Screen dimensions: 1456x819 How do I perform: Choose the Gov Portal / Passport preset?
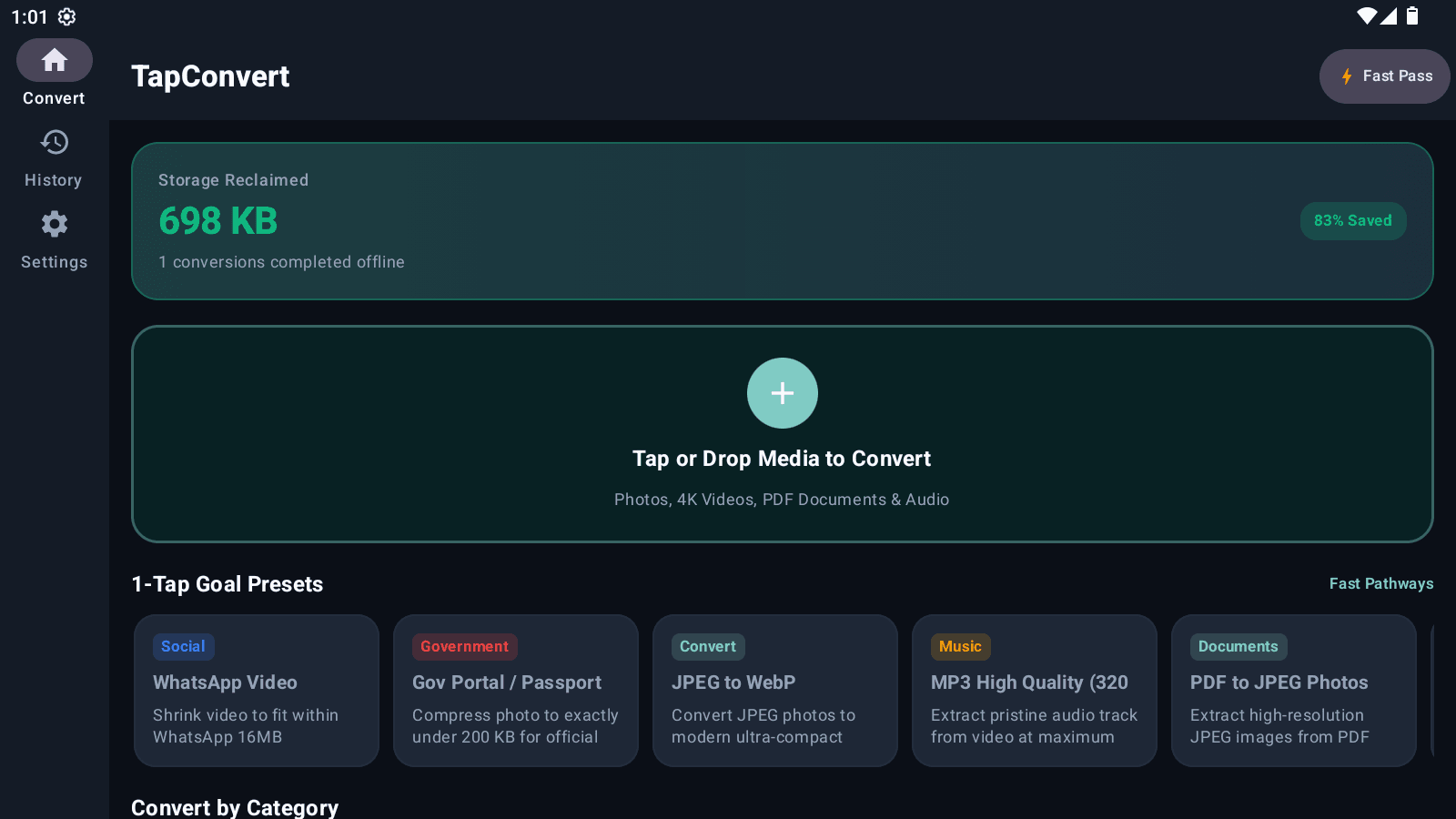(x=516, y=691)
